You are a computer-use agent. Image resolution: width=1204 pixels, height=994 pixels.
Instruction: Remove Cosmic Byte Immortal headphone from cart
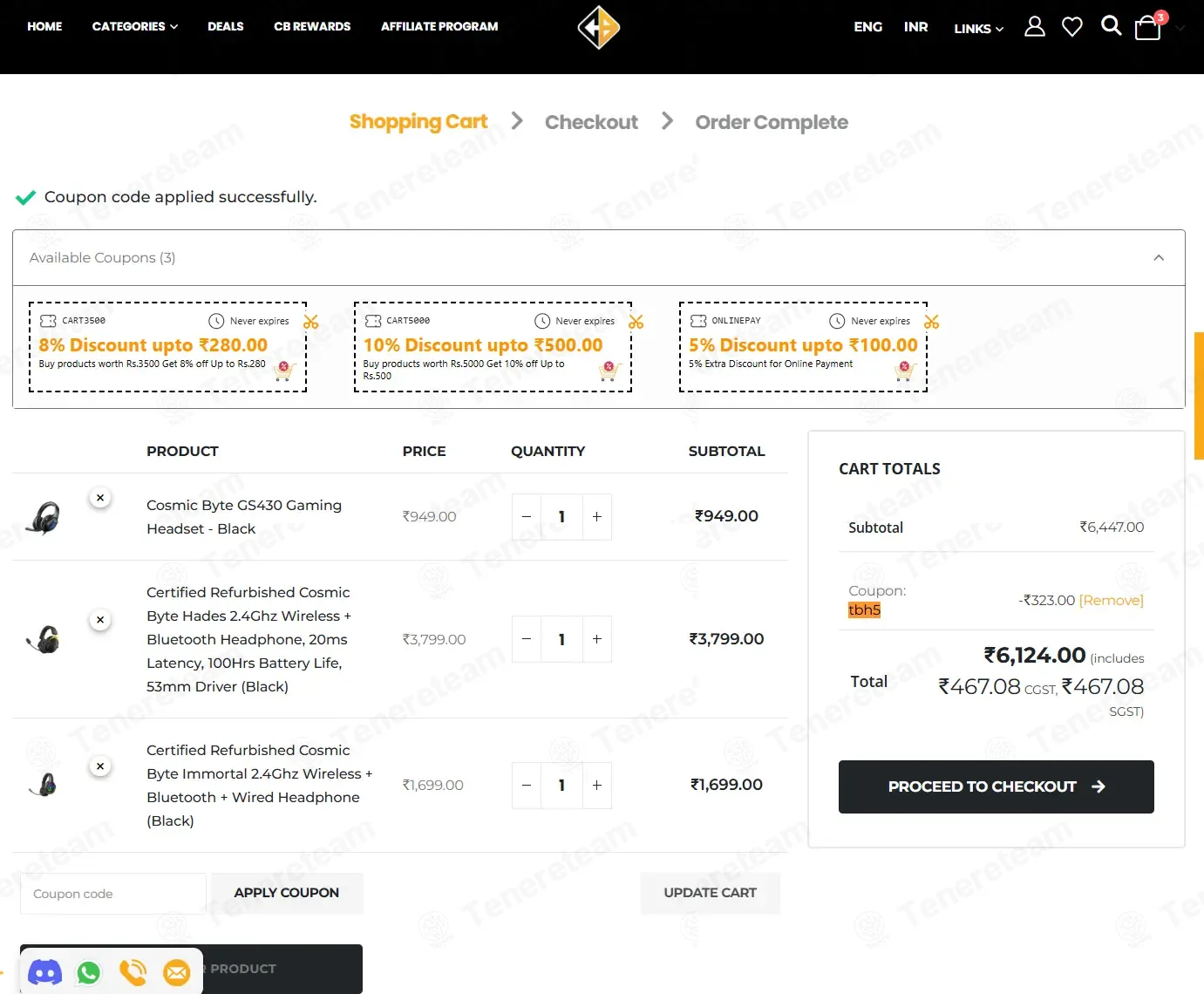[x=100, y=766]
